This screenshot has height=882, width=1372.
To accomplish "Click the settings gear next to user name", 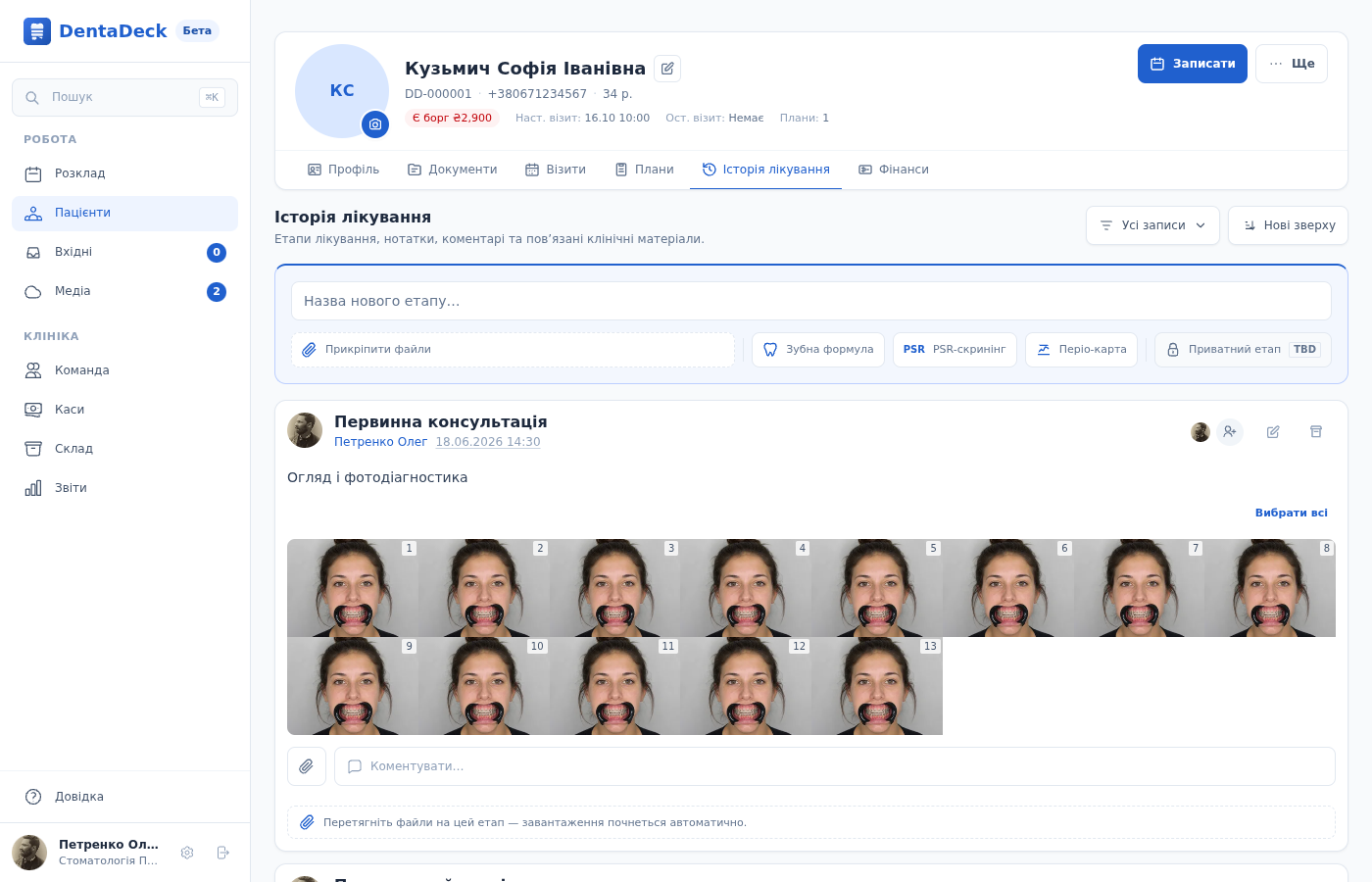I will point(187,853).
